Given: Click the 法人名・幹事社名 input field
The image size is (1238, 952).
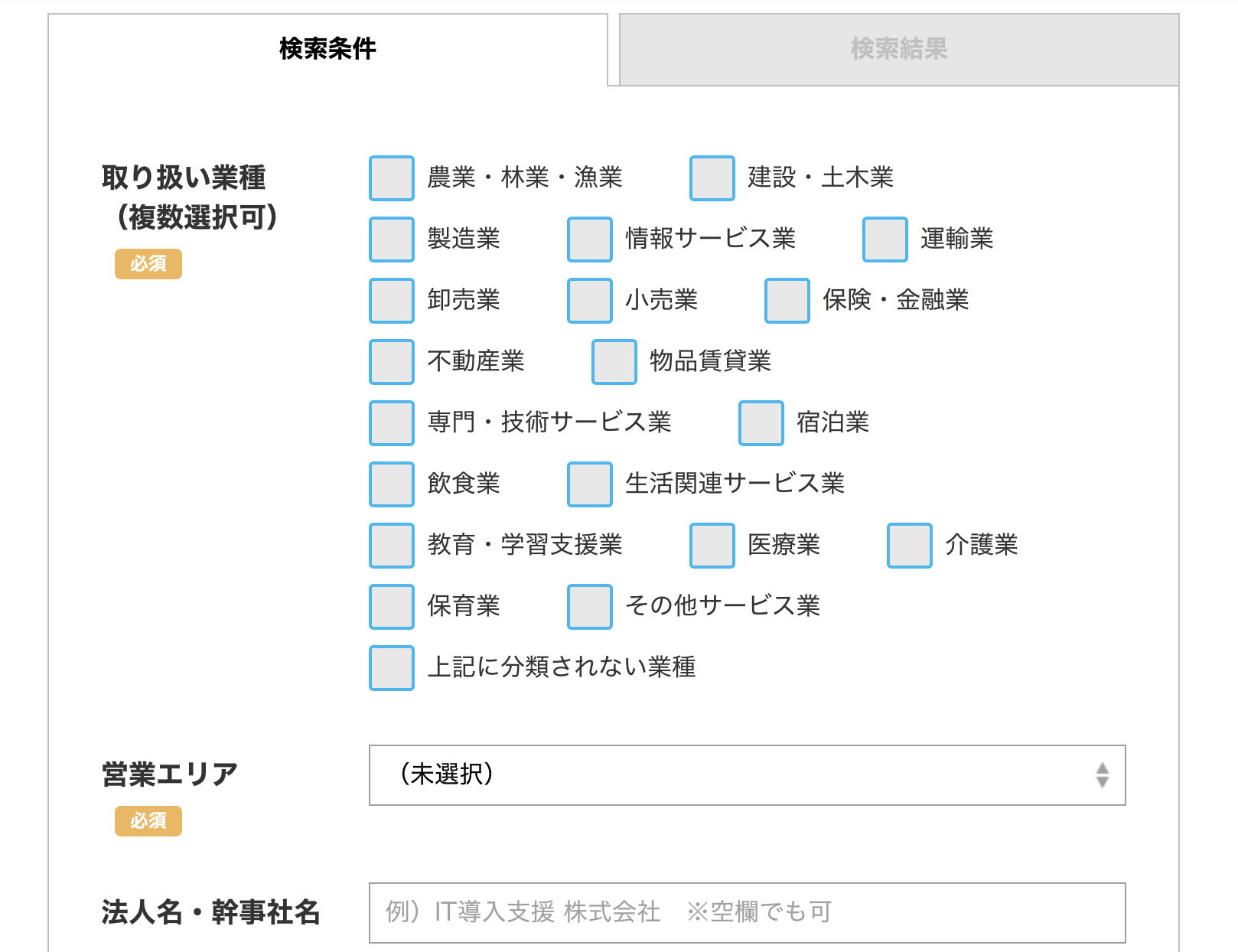Looking at the screenshot, I should click(x=748, y=913).
